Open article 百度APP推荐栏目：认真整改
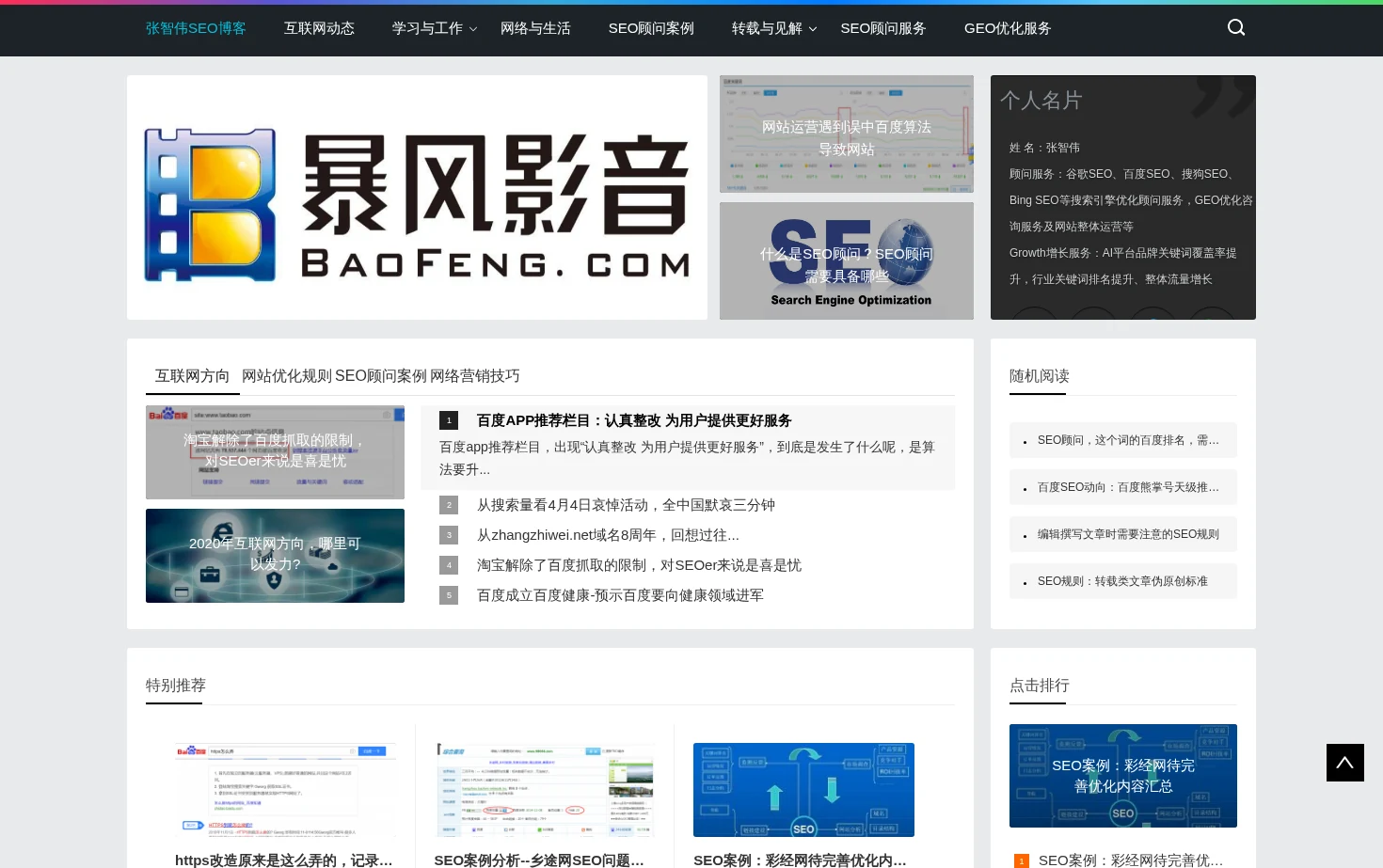 click(634, 420)
